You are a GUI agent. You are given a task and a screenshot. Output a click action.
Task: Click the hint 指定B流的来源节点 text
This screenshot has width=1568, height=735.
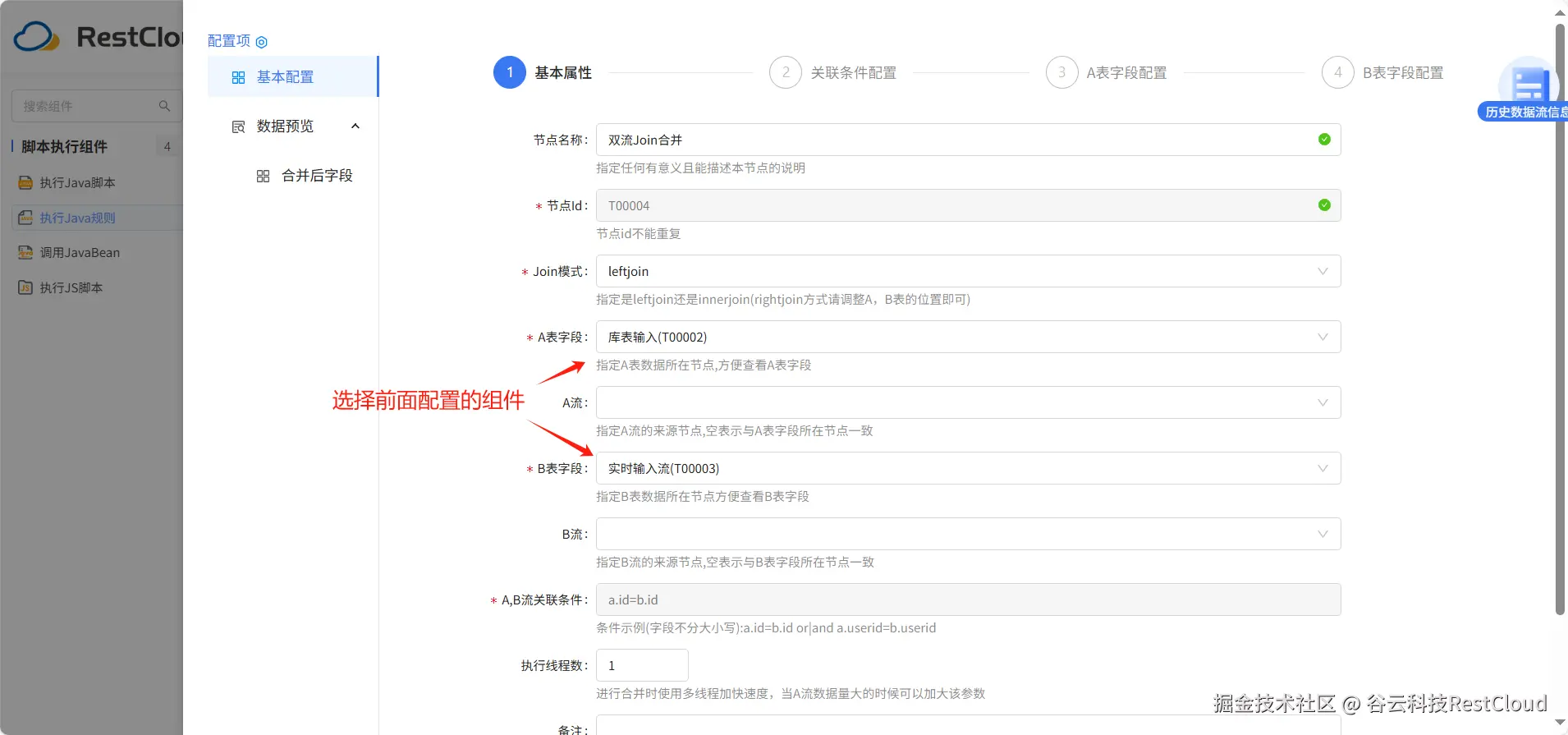tap(735, 563)
